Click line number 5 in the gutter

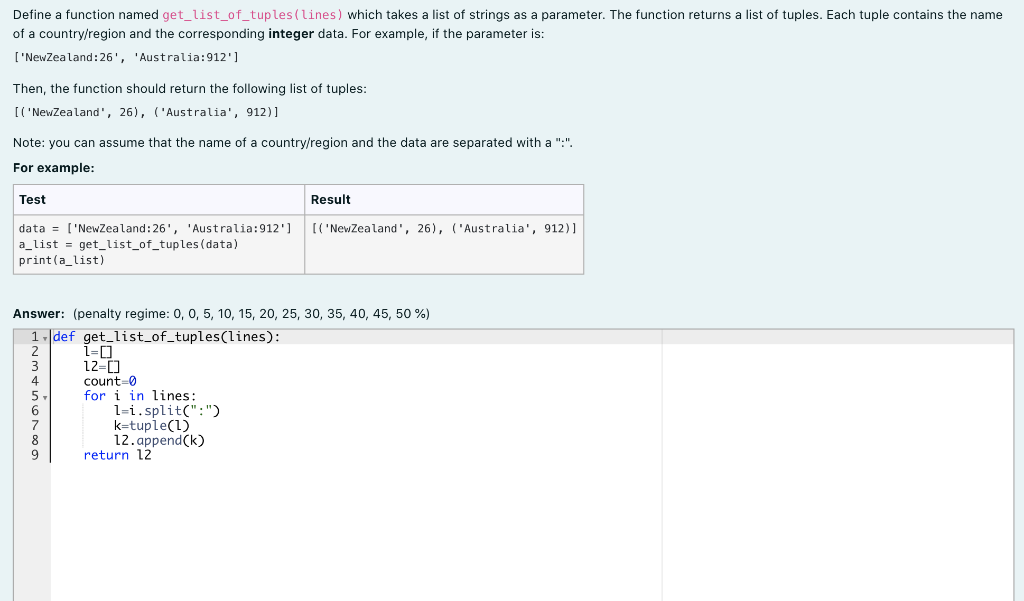click(35, 396)
